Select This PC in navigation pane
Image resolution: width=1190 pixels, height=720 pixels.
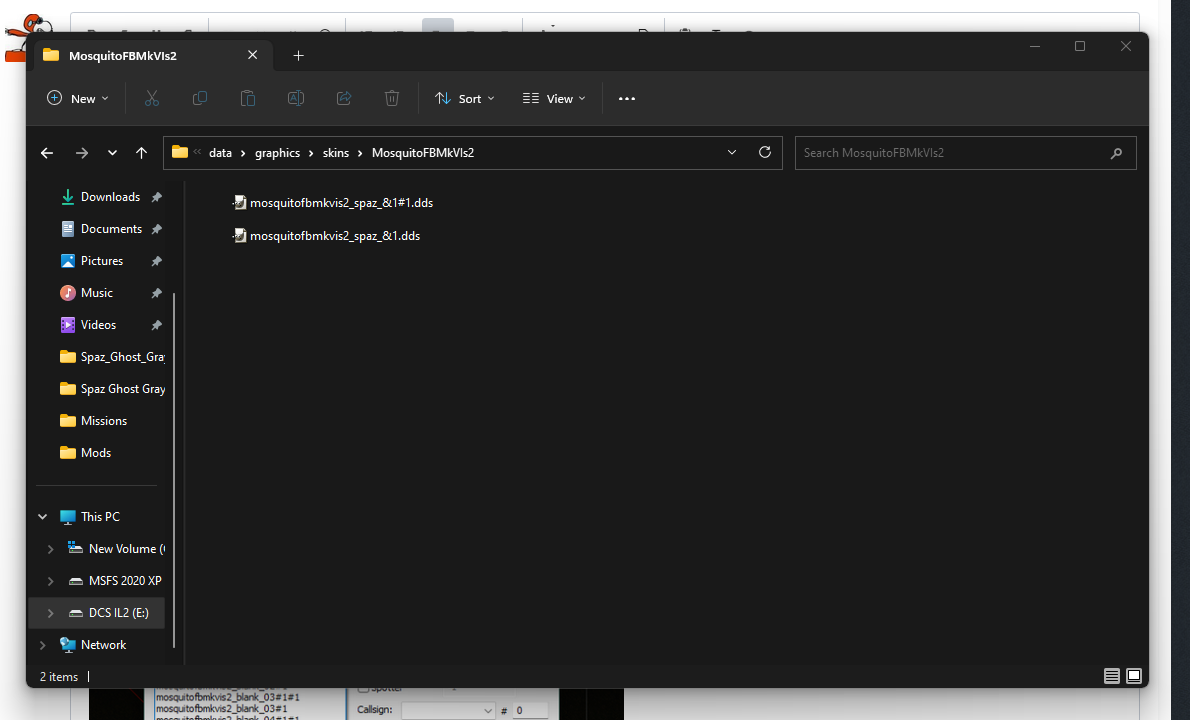click(100, 517)
